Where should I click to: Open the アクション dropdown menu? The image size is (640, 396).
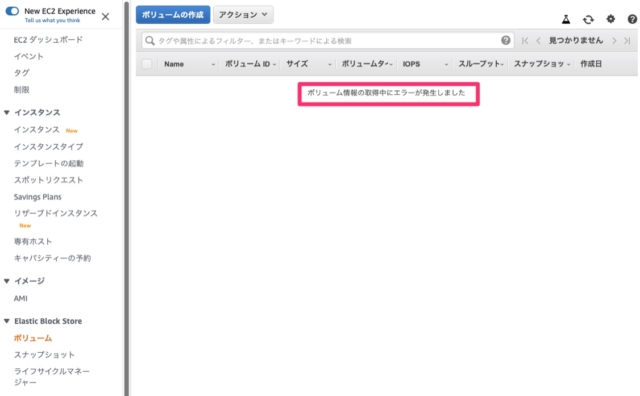[x=243, y=15]
